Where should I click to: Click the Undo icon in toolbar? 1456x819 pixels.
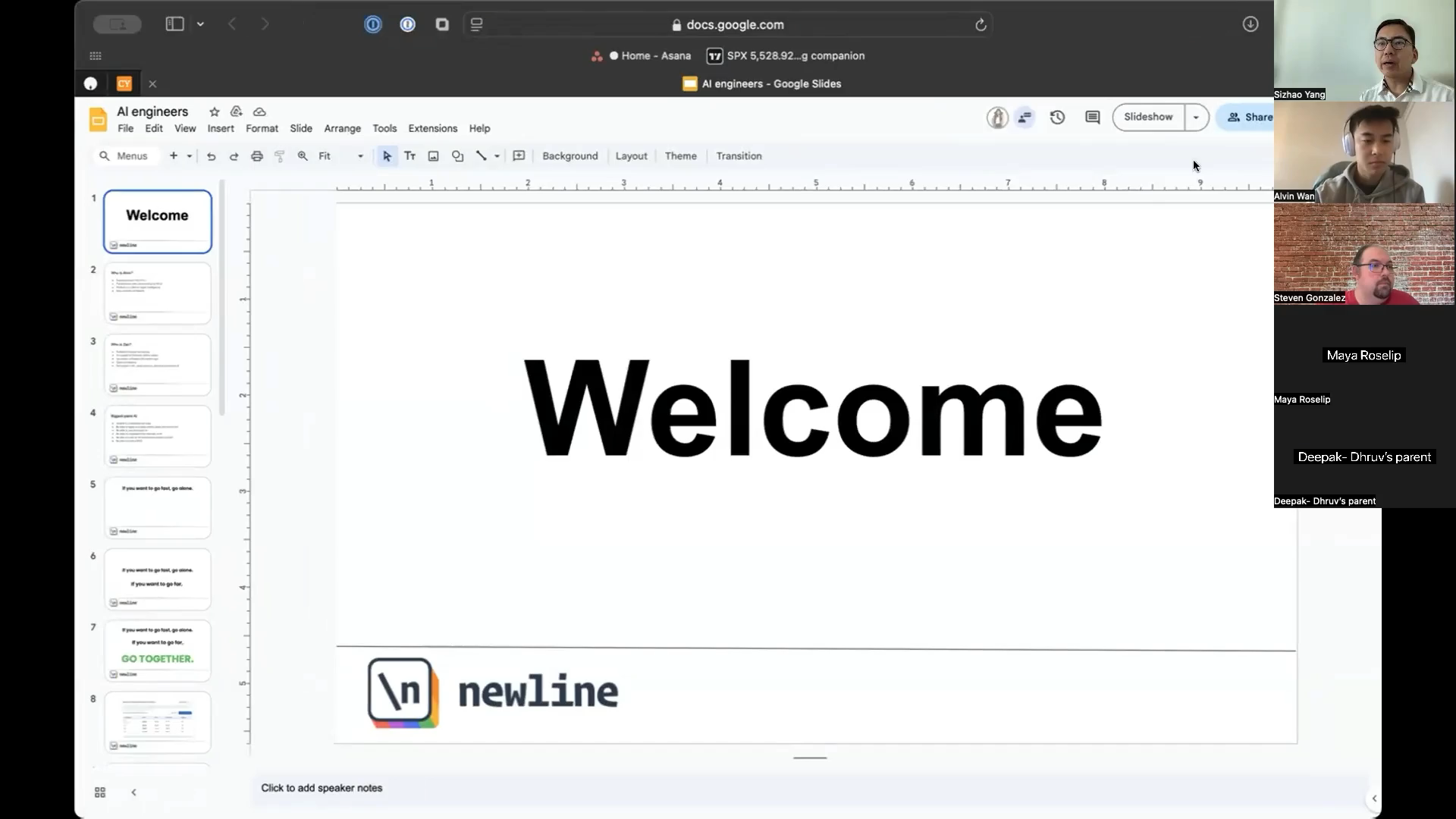(x=210, y=156)
